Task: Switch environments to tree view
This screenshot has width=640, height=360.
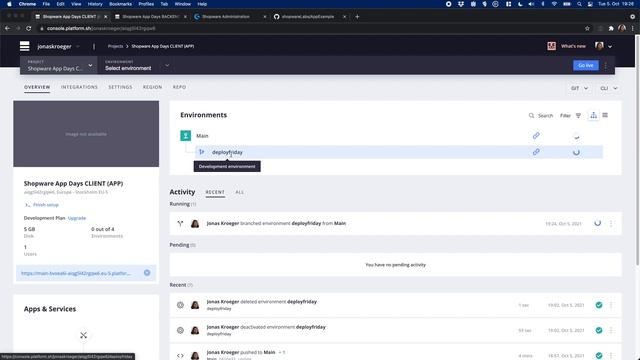Action: 593,116
